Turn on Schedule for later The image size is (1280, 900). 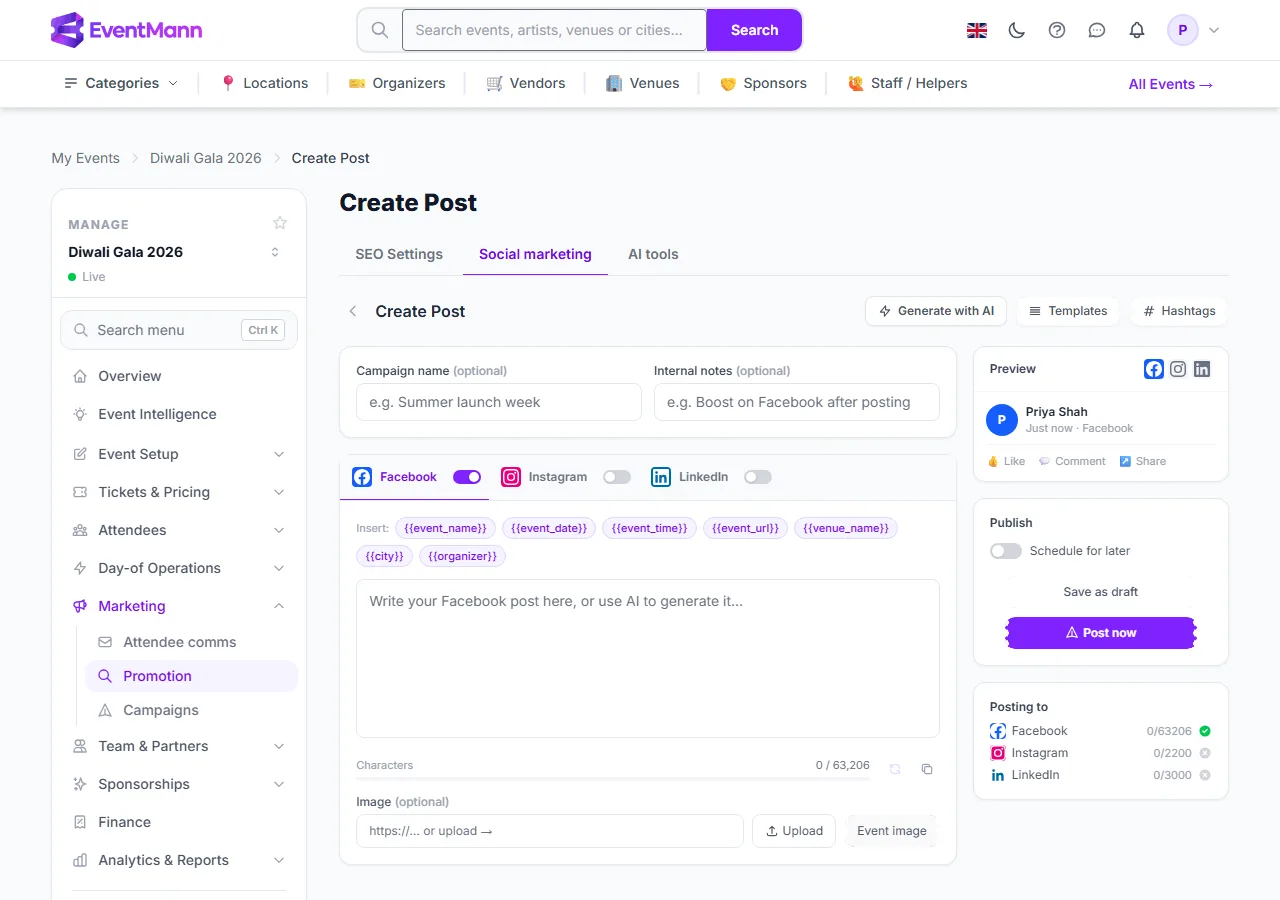[x=1006, y=551]
